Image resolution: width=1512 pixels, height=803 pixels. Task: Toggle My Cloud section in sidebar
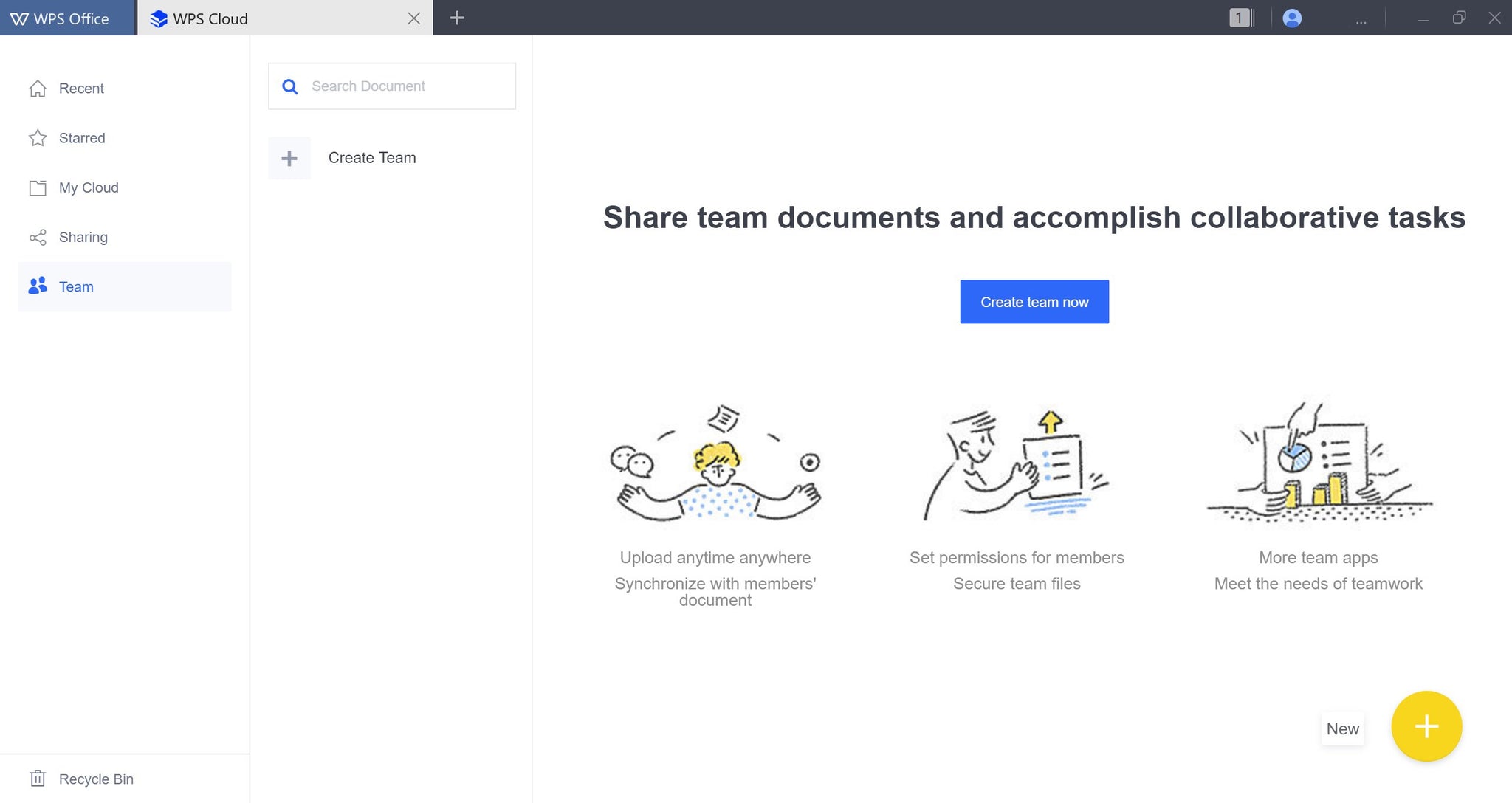(88, 187)
